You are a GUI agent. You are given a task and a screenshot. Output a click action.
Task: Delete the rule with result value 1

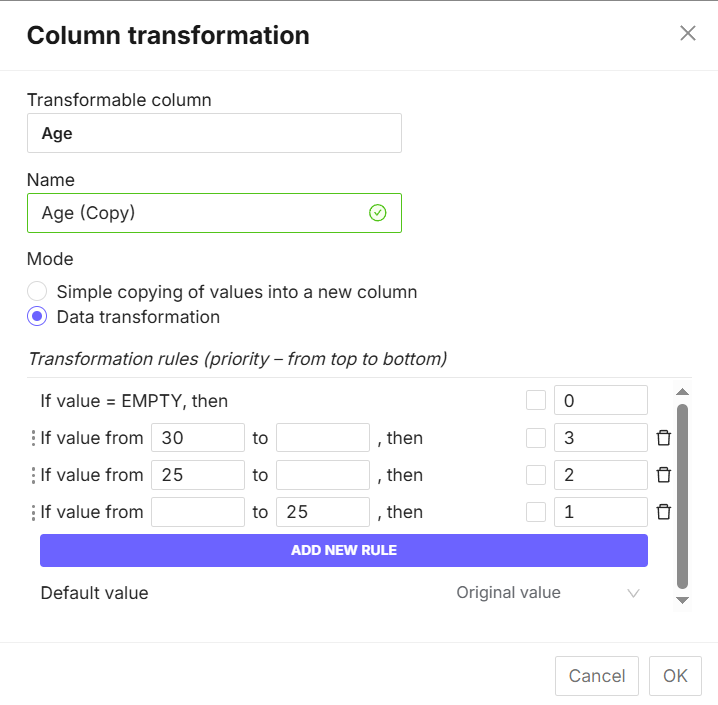click(664, 512)
